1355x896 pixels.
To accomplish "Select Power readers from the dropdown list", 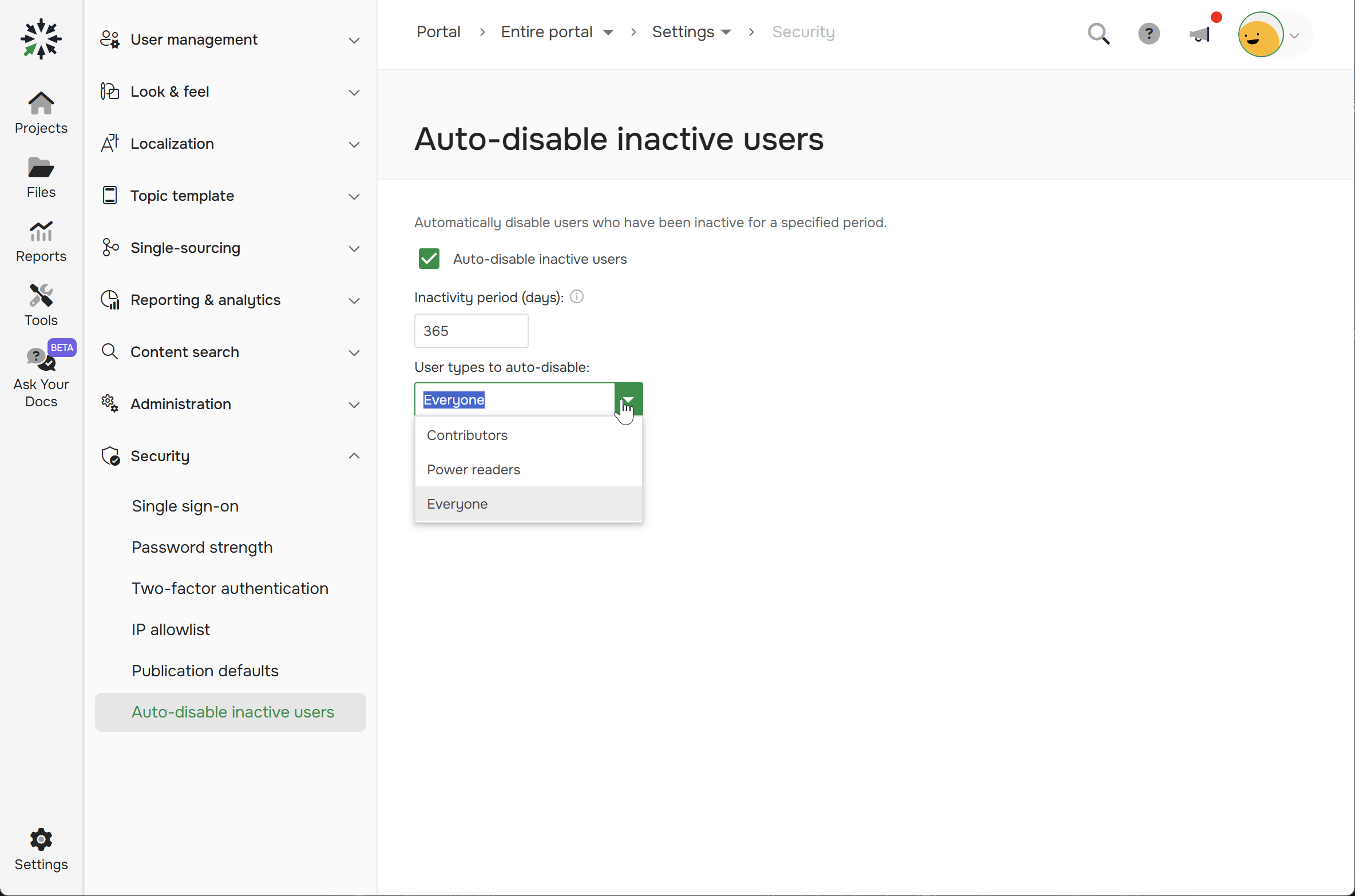I will point(473,469).
